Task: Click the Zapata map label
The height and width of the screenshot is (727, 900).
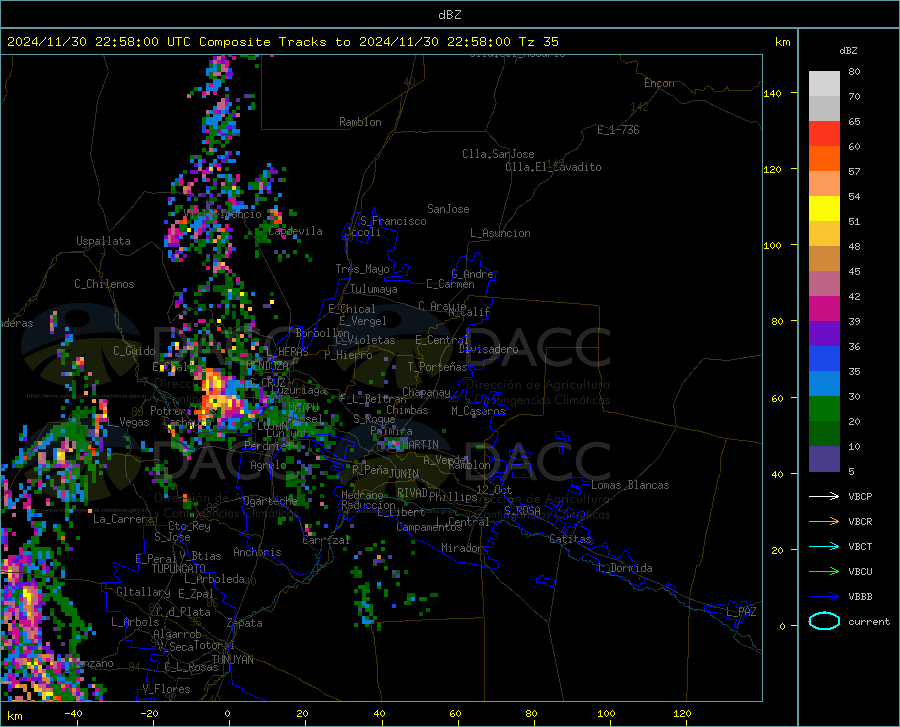Action: click(x=245, y=623)
